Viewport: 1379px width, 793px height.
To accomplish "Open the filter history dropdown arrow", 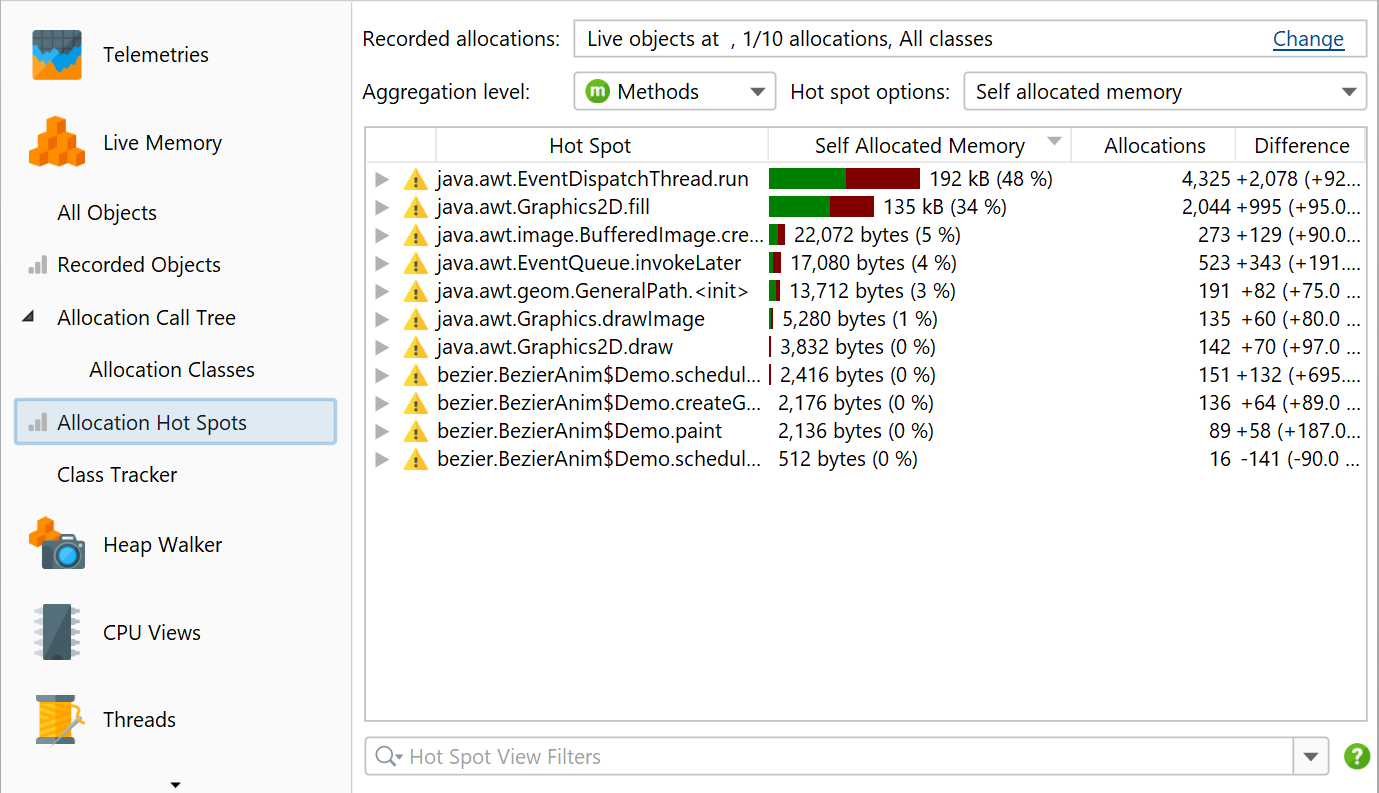I will click(x=1311, y=757).
